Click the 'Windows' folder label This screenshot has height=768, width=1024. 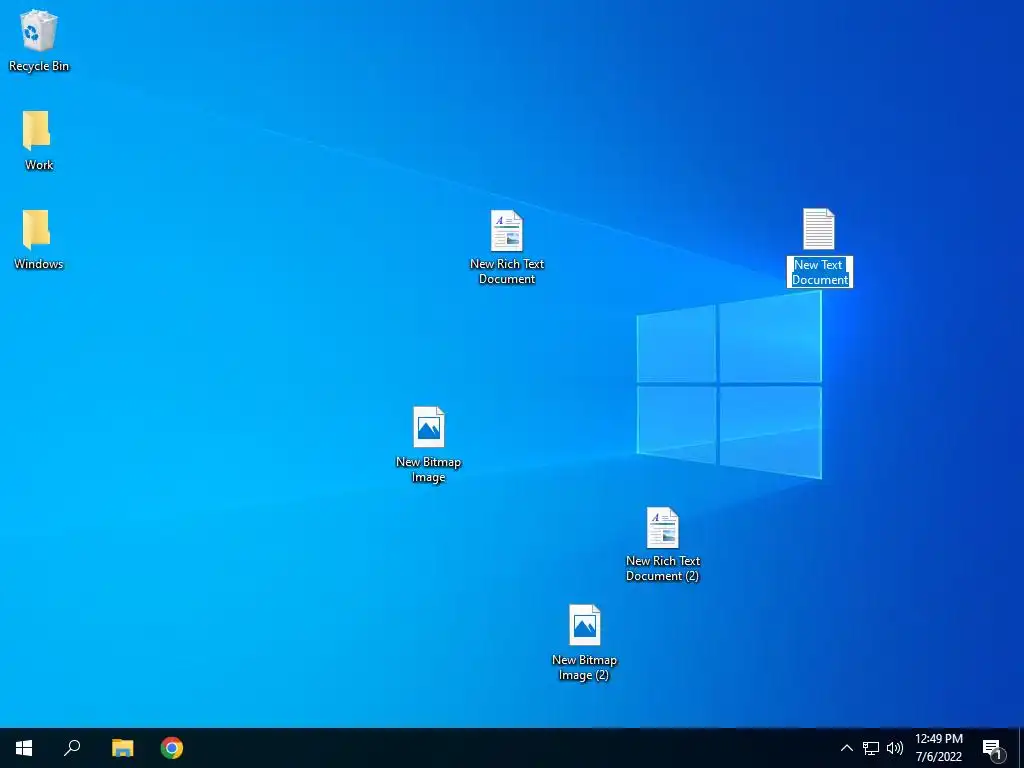pos(39,264)
